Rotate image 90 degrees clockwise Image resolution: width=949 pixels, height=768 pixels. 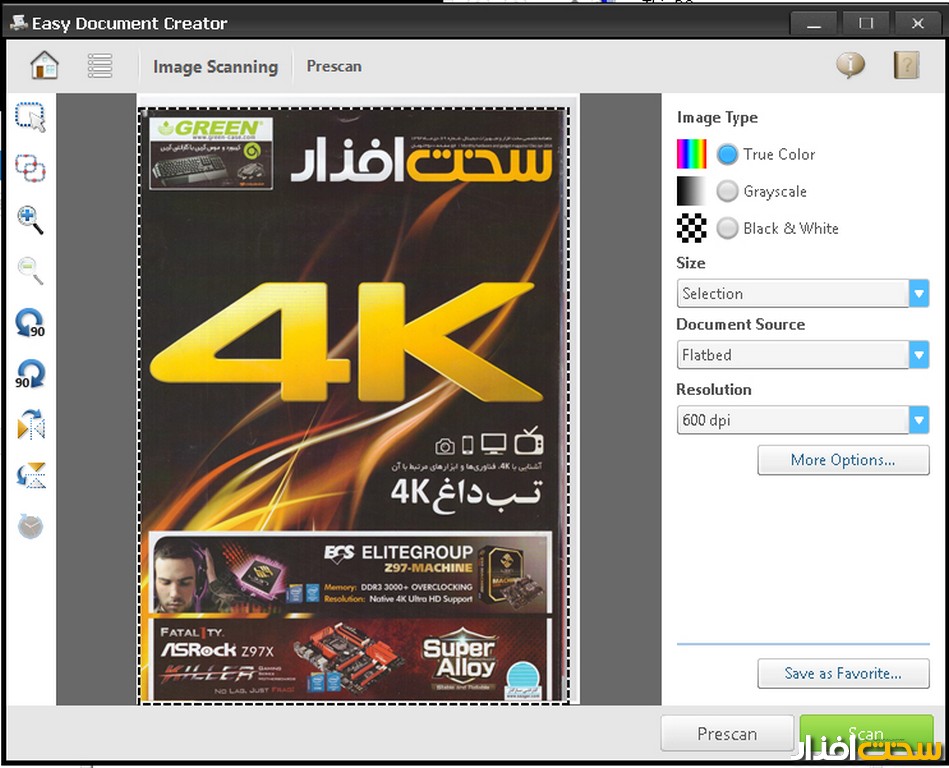30,373
